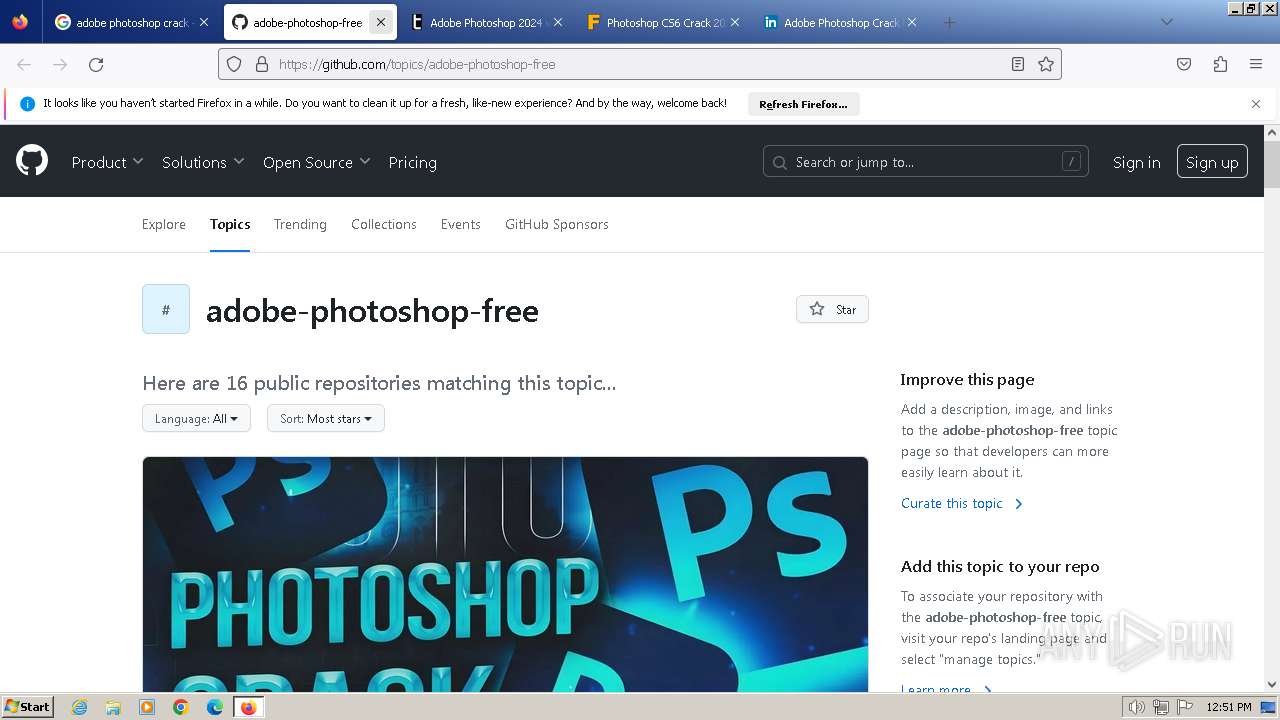Click the Search or jump to field
The image size is (1280, 720).
pyautogui.click(x=925, y=162)
